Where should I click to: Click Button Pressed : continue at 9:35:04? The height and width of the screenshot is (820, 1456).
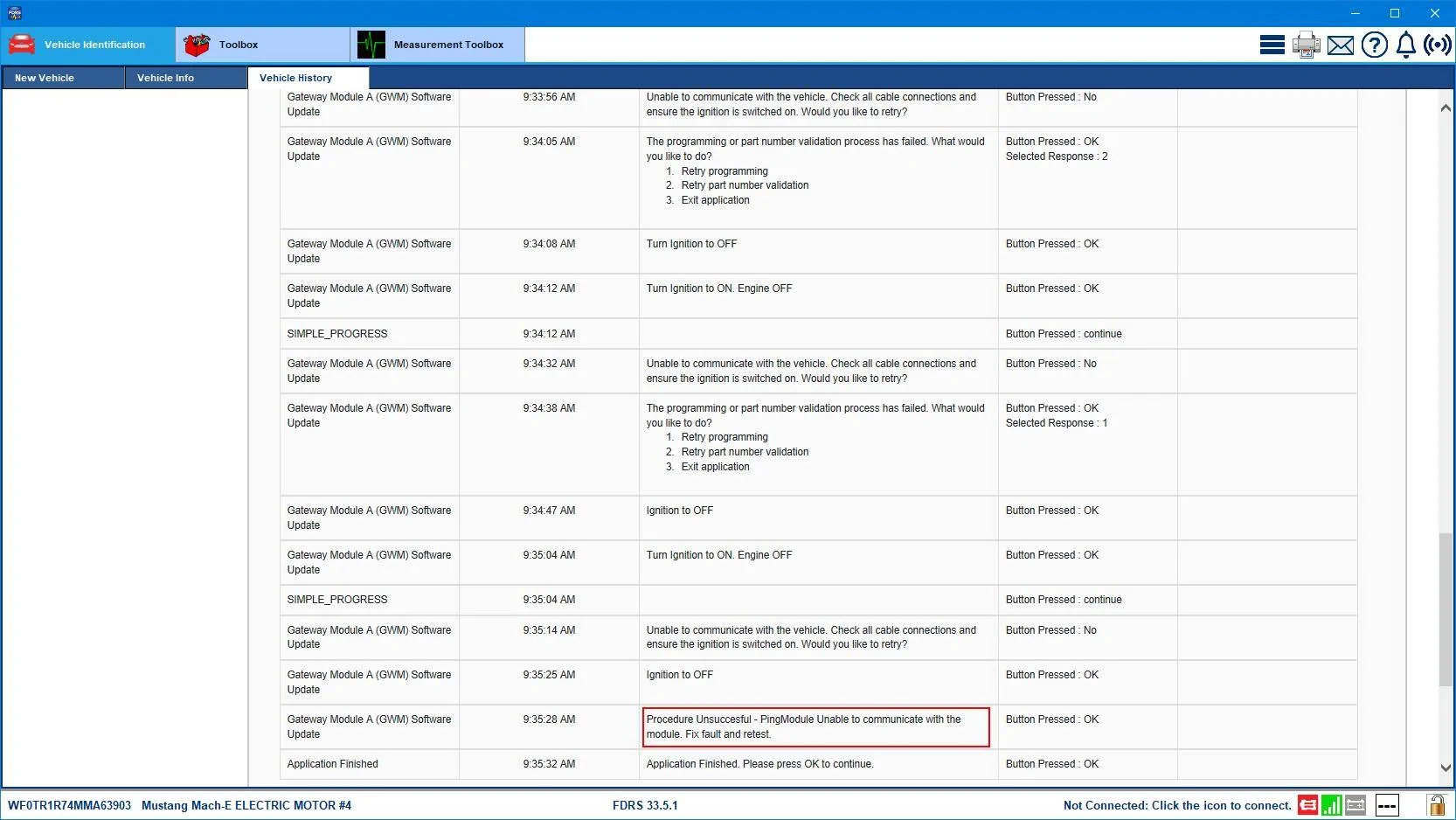[1063, 600]
